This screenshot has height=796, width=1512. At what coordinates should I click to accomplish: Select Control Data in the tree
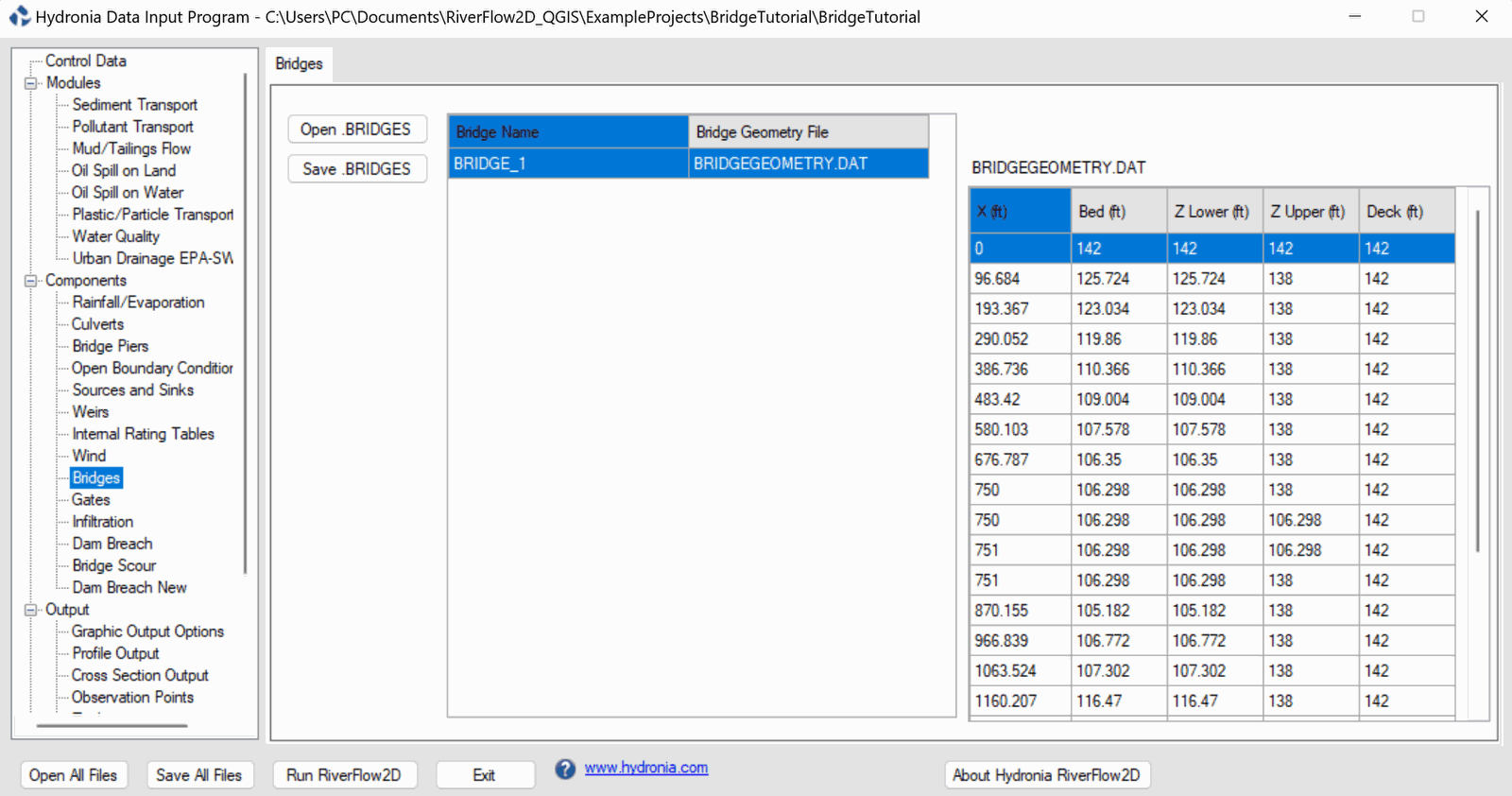tap(85, 61)
